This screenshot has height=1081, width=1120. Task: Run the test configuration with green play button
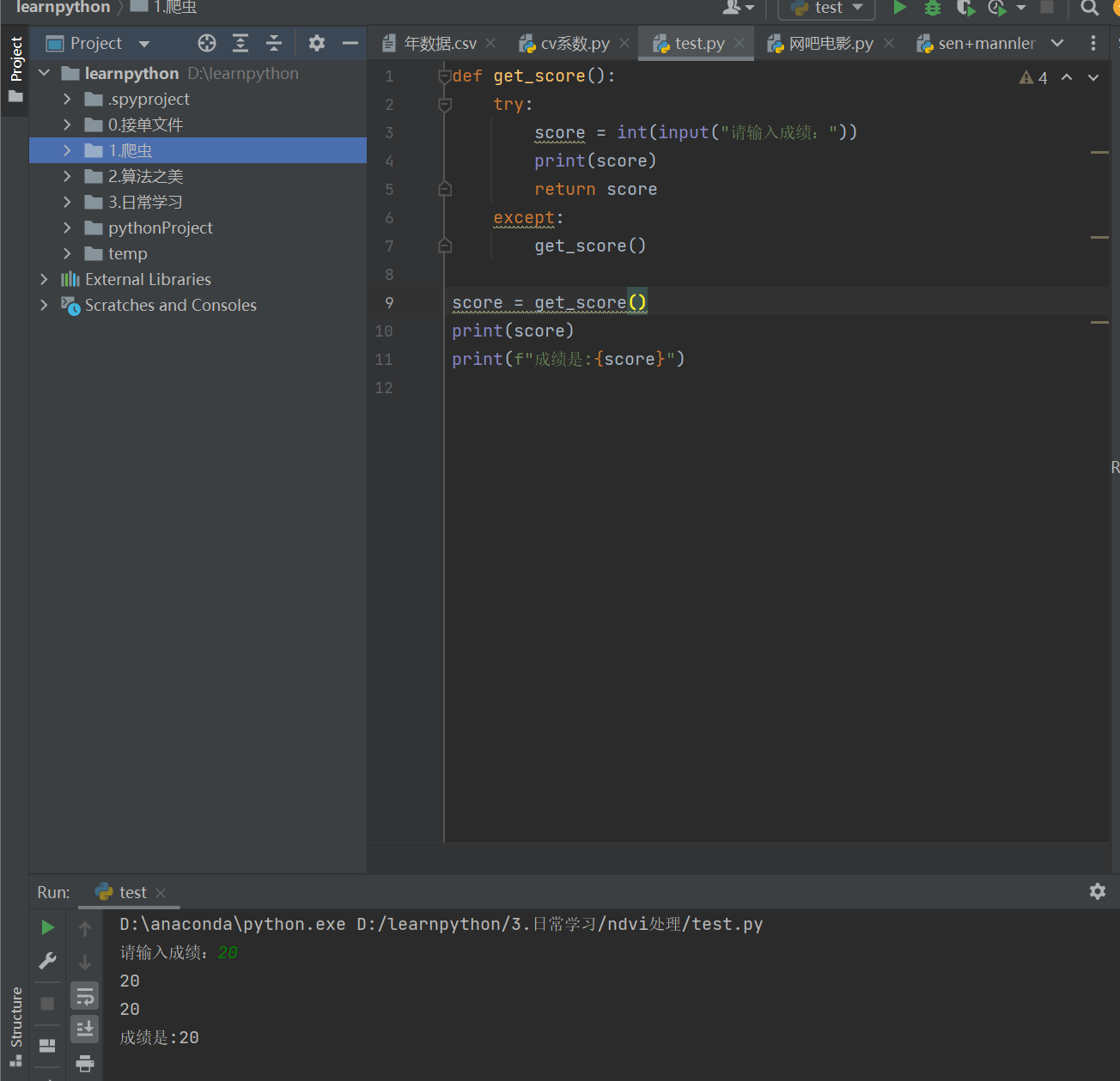point(899,8)
